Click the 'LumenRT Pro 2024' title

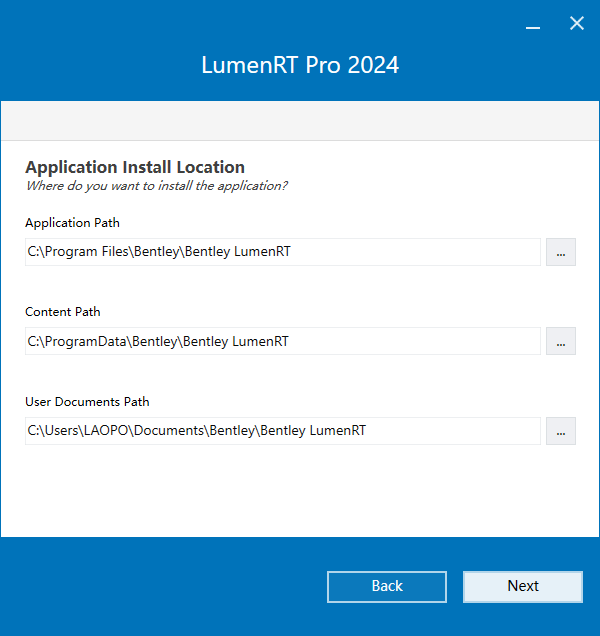(300, 65)
